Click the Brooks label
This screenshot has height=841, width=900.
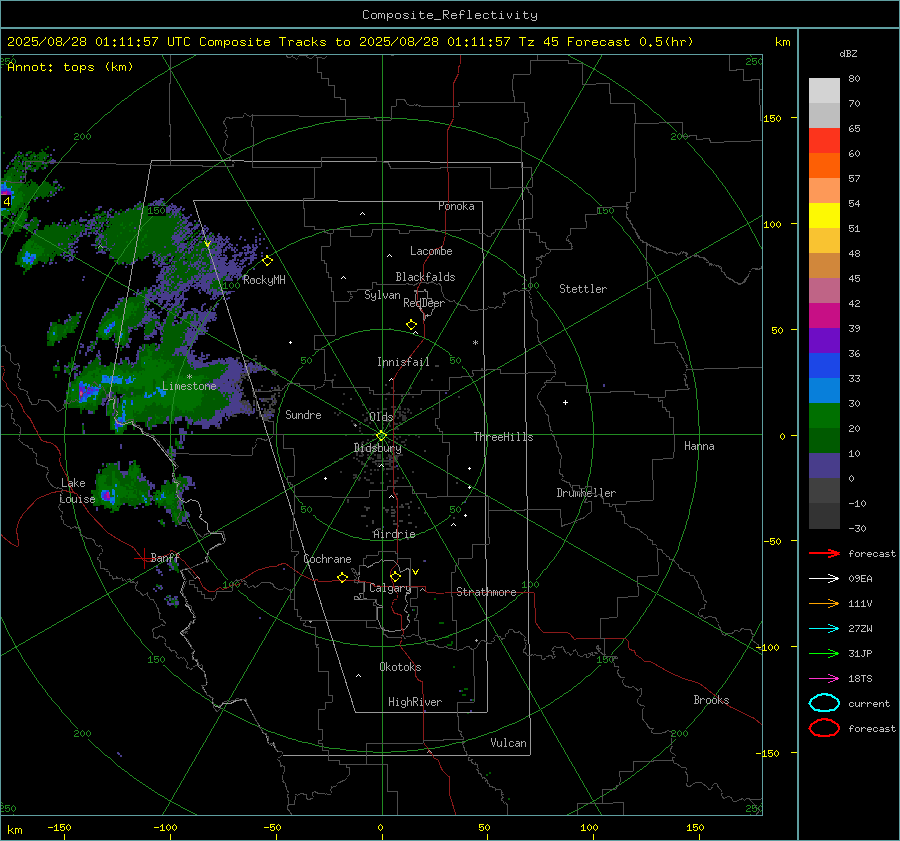pos(711,700)
